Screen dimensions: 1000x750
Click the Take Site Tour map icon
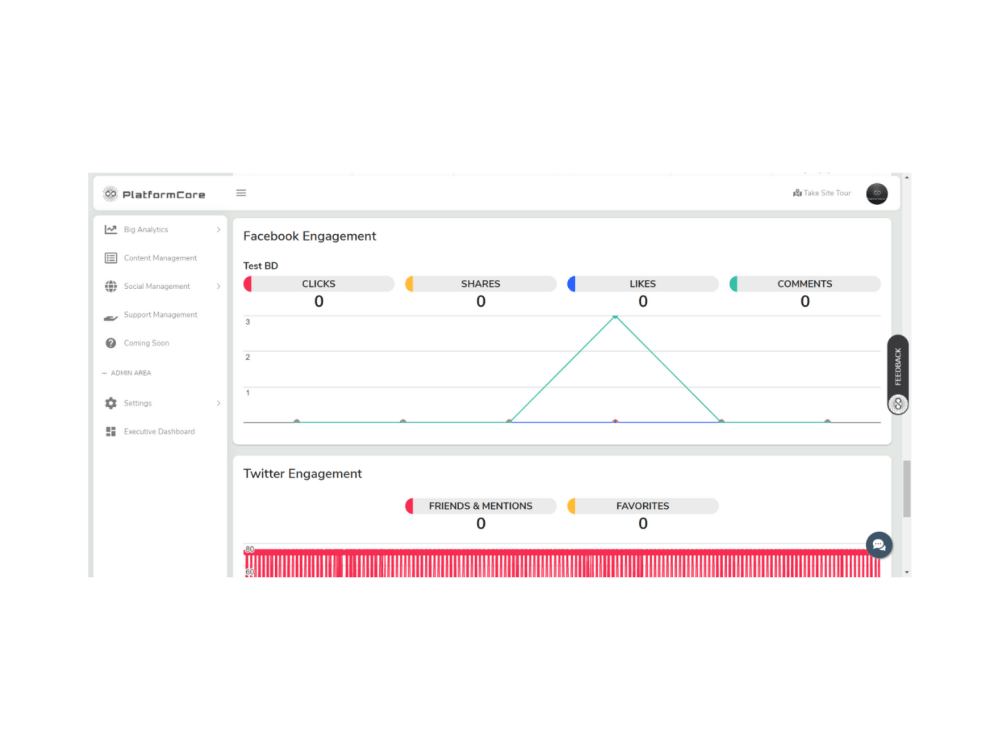pos(797,193)
